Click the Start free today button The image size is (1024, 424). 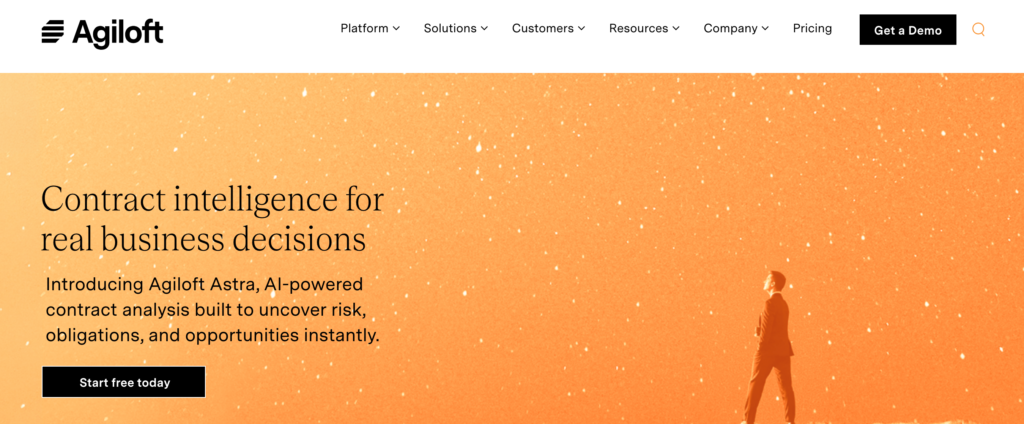point(124,382)
